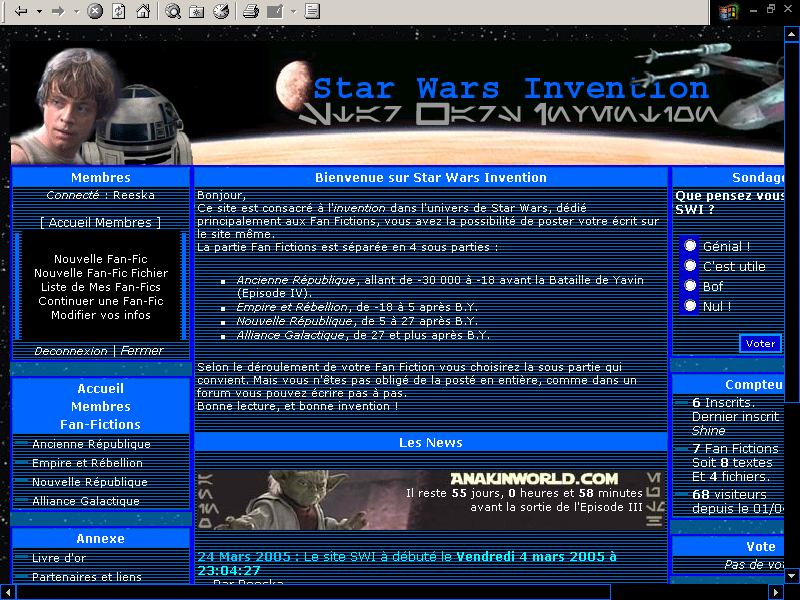Open Membres in the navigation menu
Viewport: 800px width, 600px height.
coord(101,407)
